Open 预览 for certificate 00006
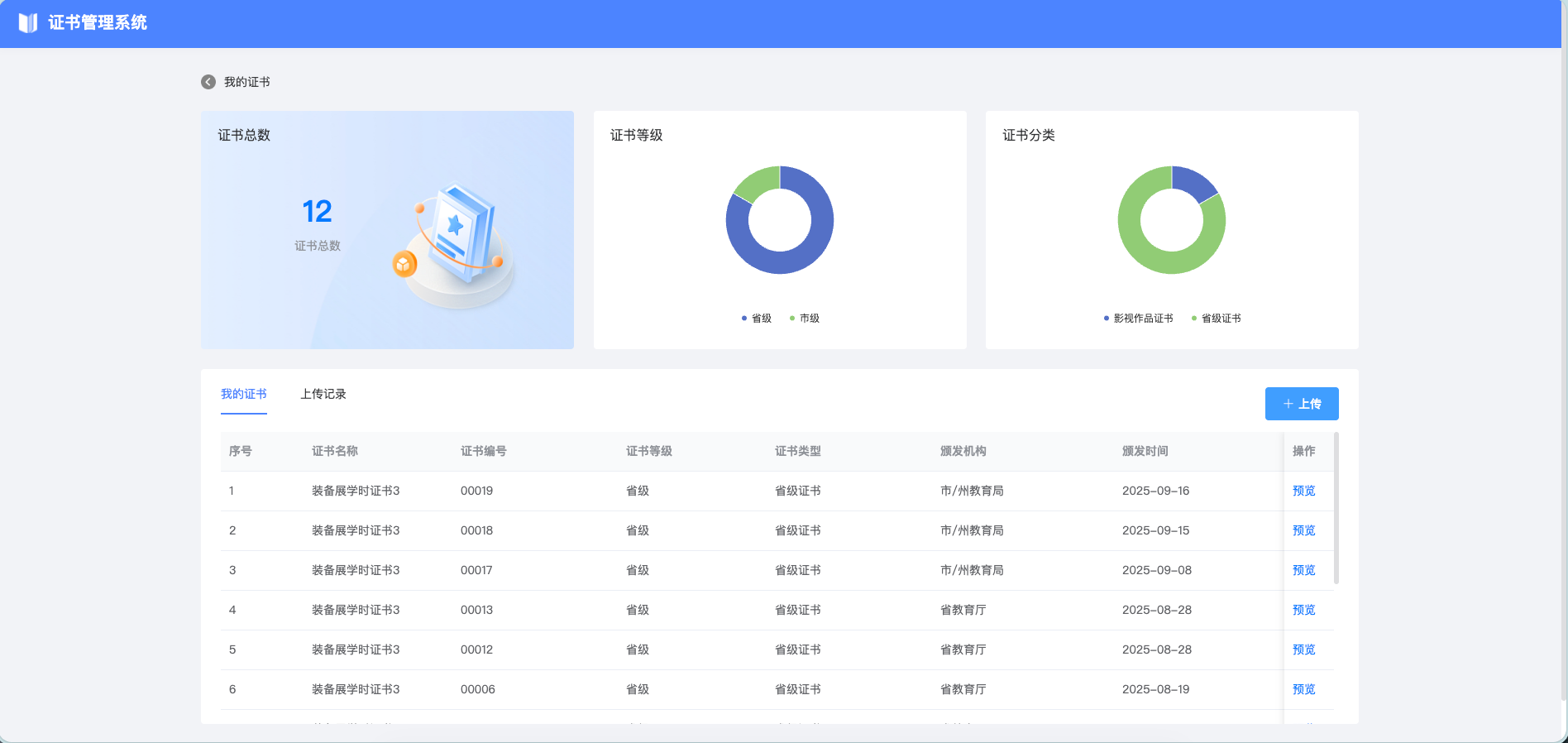The height and width of the screenshot is (743, 1568). 1303,689
